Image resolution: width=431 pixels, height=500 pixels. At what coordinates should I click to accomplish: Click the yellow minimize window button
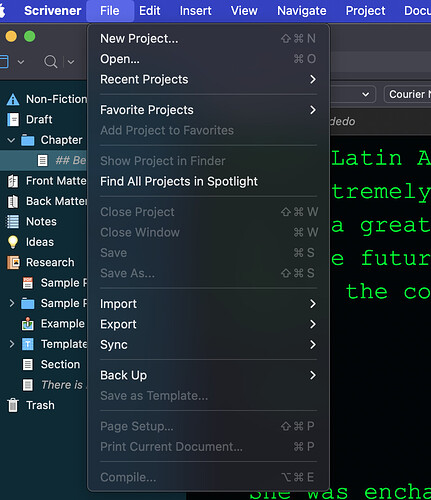(11, 36)
